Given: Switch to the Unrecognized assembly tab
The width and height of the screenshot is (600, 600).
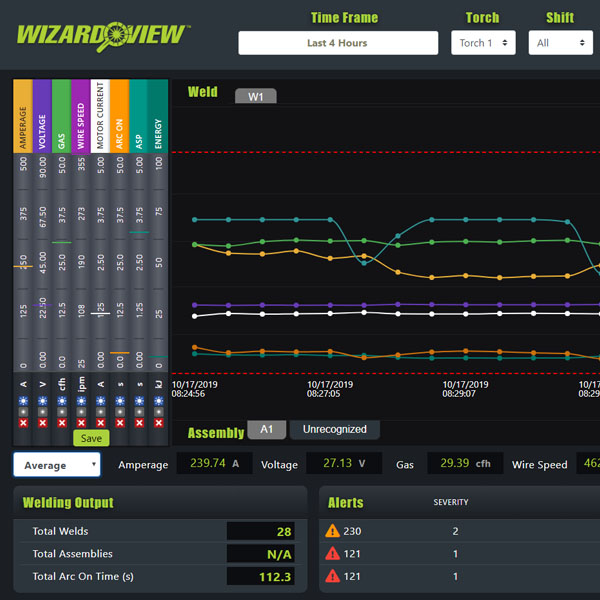Looking at the screenshot, I should [334, 430].
